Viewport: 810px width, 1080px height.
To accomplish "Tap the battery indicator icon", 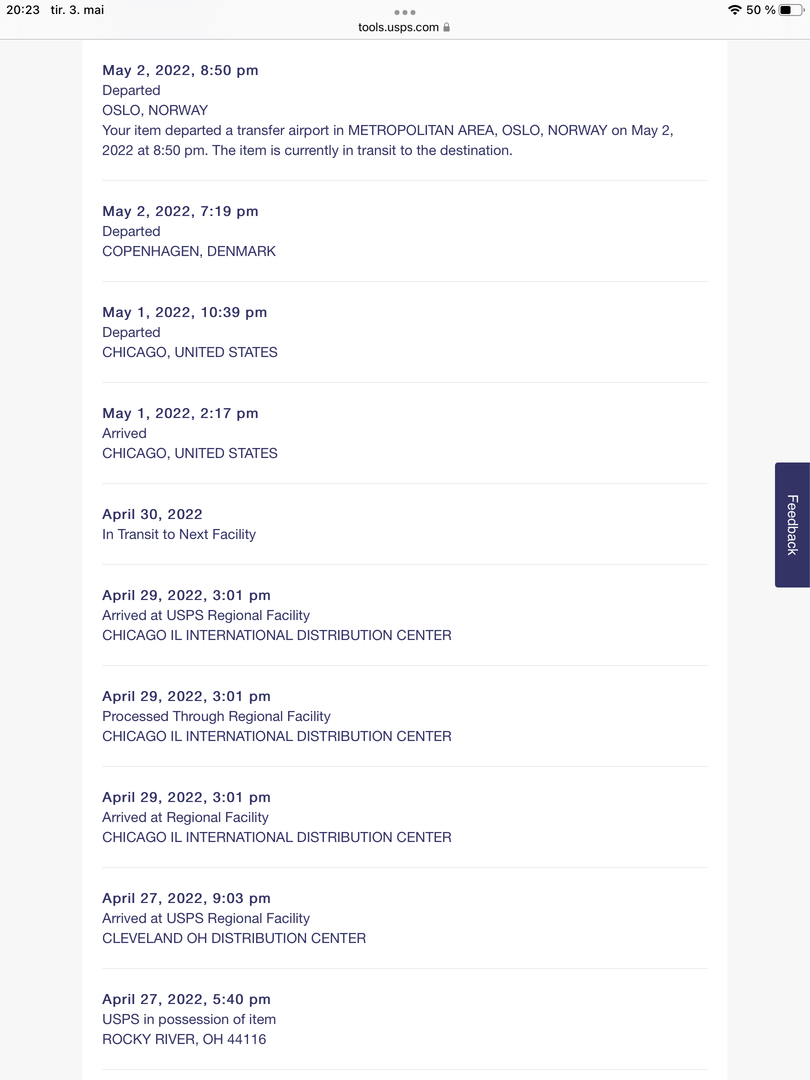I will pos(790,10).
